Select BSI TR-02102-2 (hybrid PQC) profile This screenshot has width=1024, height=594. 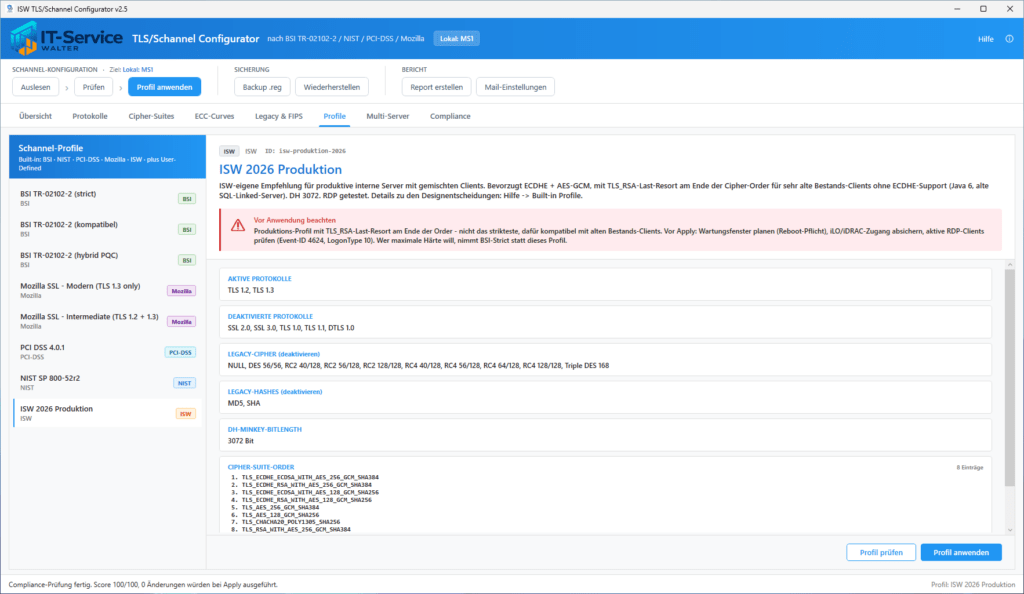coord(108,260)
